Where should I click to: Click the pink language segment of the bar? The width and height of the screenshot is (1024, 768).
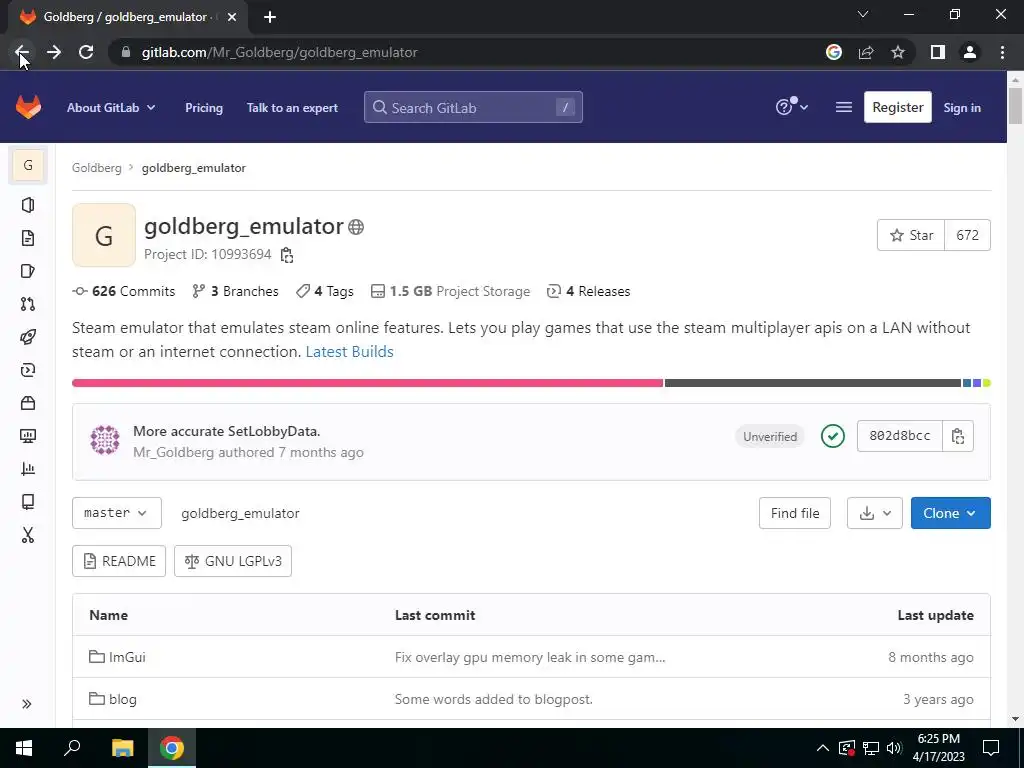point(368,383)
